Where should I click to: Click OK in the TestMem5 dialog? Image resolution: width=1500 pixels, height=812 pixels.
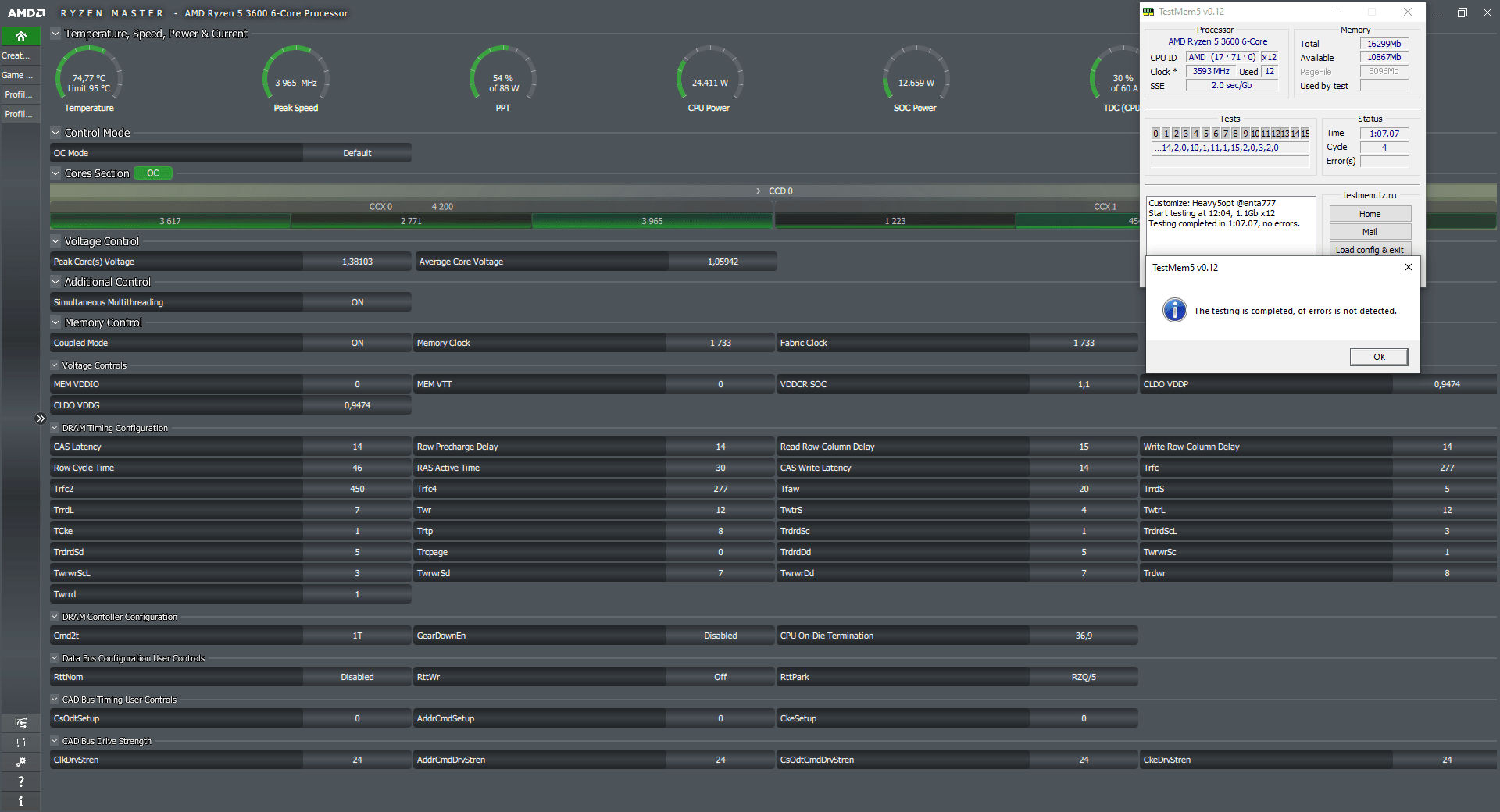pos(1379,357)
